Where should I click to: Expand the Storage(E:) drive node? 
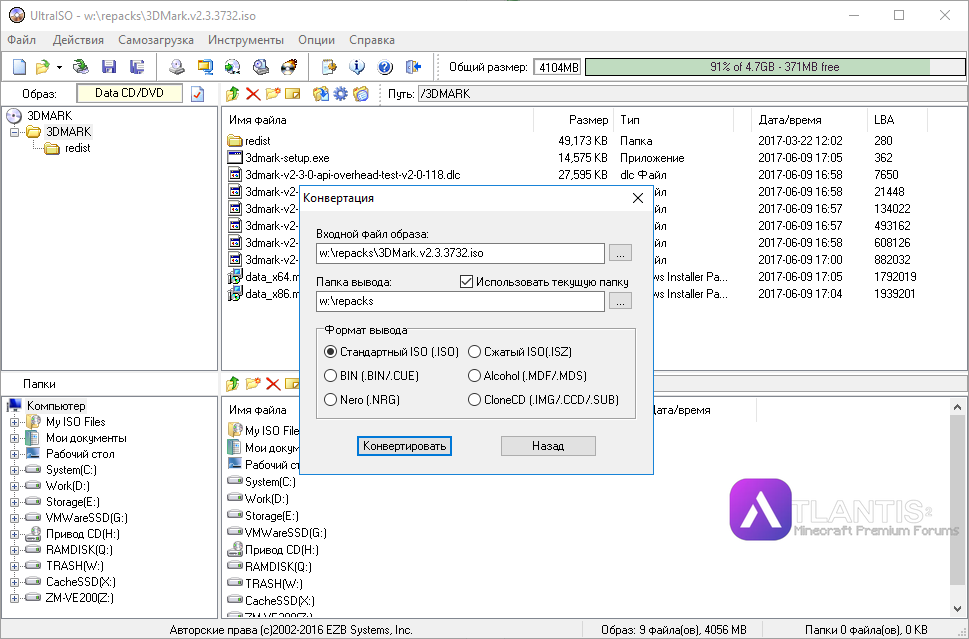[14, 502]
